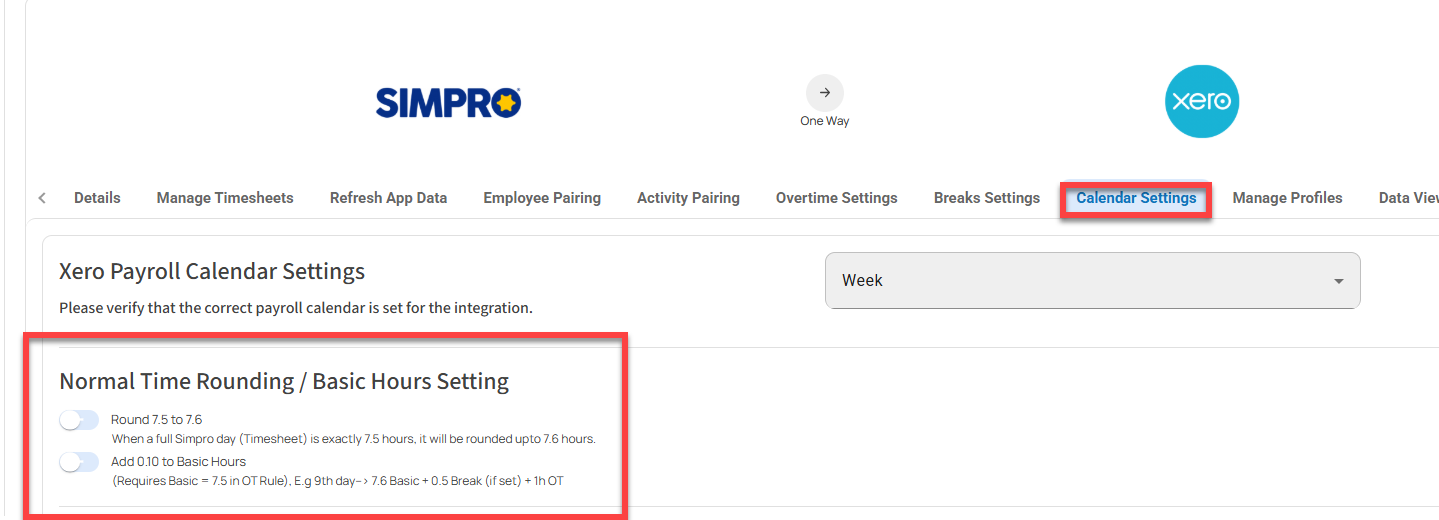Click the 'Round 7.5 to 7.6' label
This screenshot has width=1439, height=520.
[157, 420]
